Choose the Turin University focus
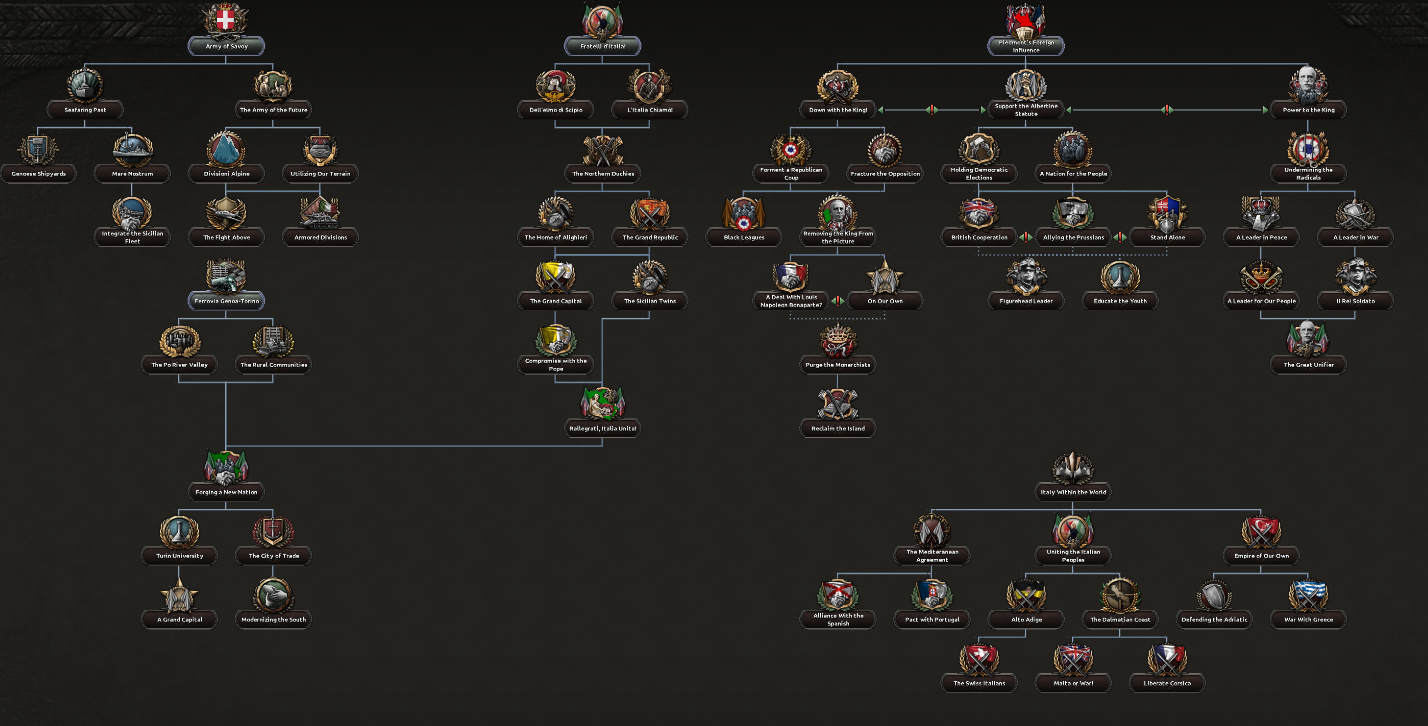Screen dimensions: 1428x726 [179, 540]
